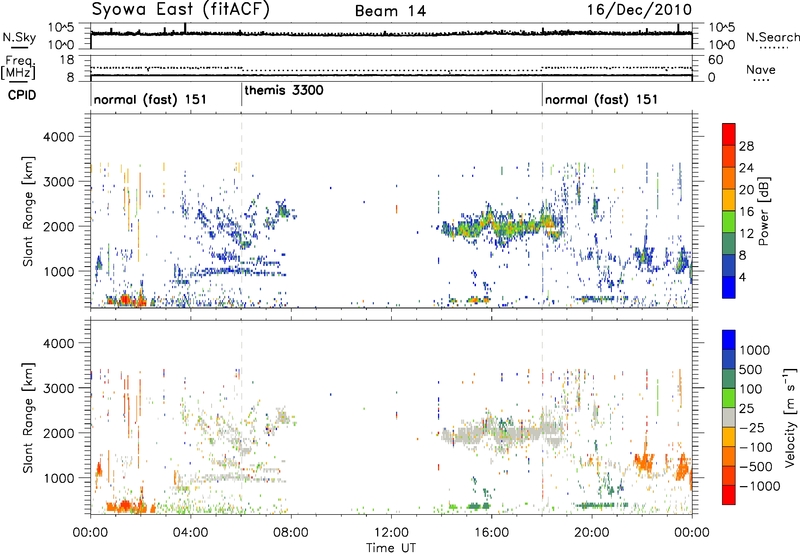Click the '4' tick on Power colorbar

(744, 277)
